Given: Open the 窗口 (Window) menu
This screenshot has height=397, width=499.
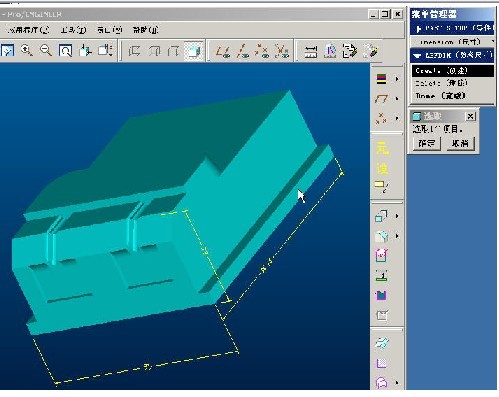Looking at the screenshot, I should (109, 30).
